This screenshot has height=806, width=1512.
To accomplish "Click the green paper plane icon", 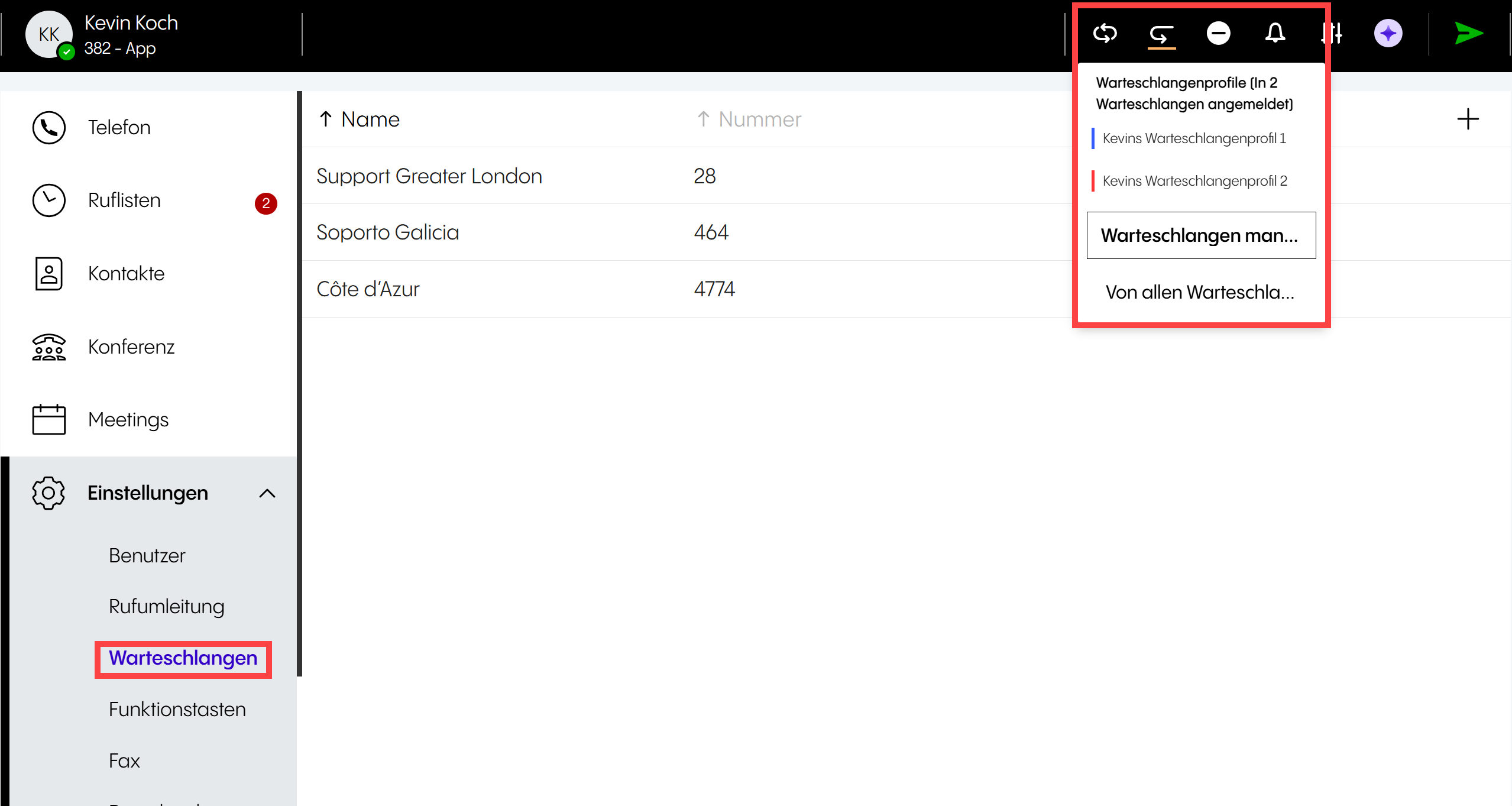I will click(1468, 33).
